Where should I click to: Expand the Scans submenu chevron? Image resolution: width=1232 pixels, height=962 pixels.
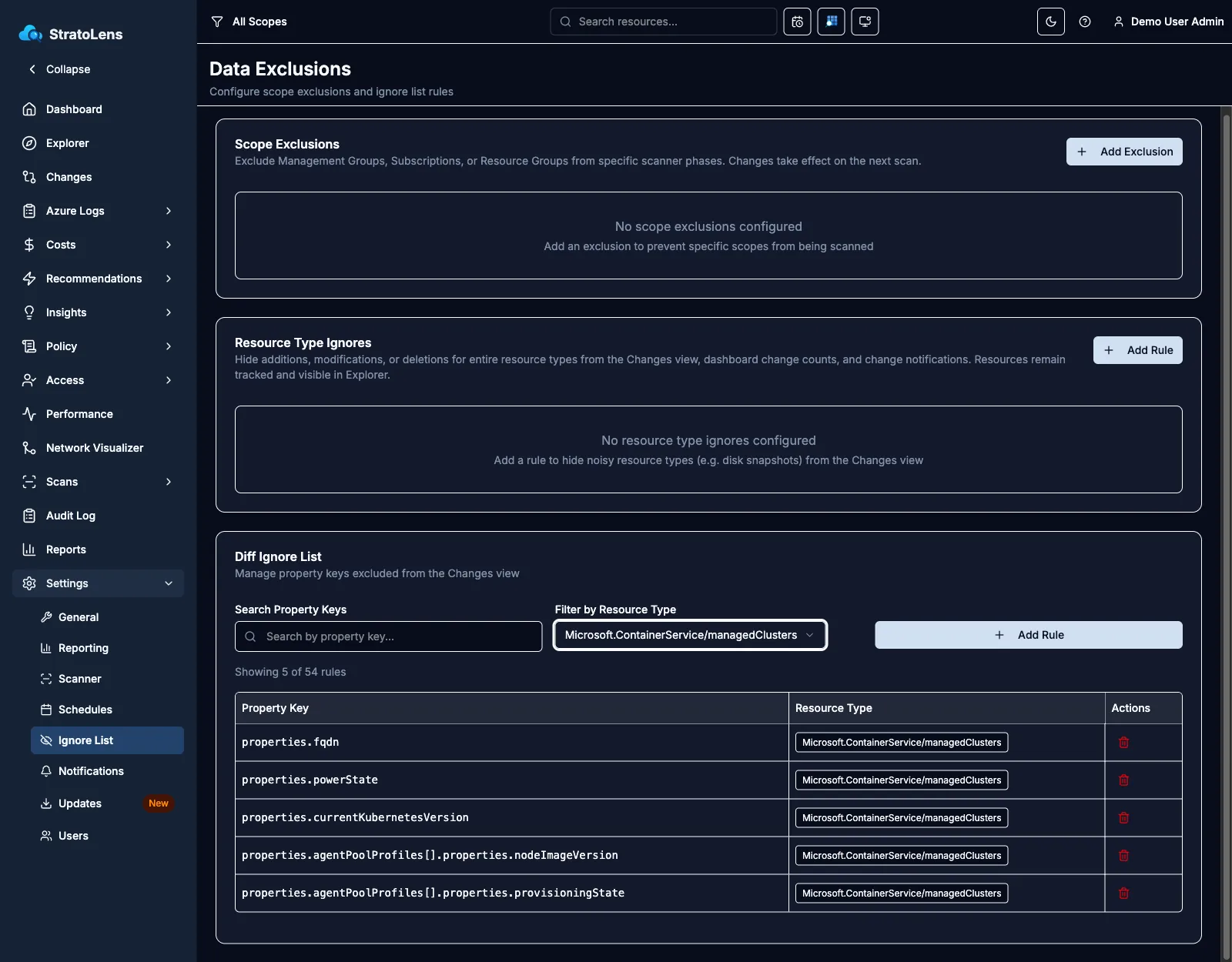(x=169, y=482)
